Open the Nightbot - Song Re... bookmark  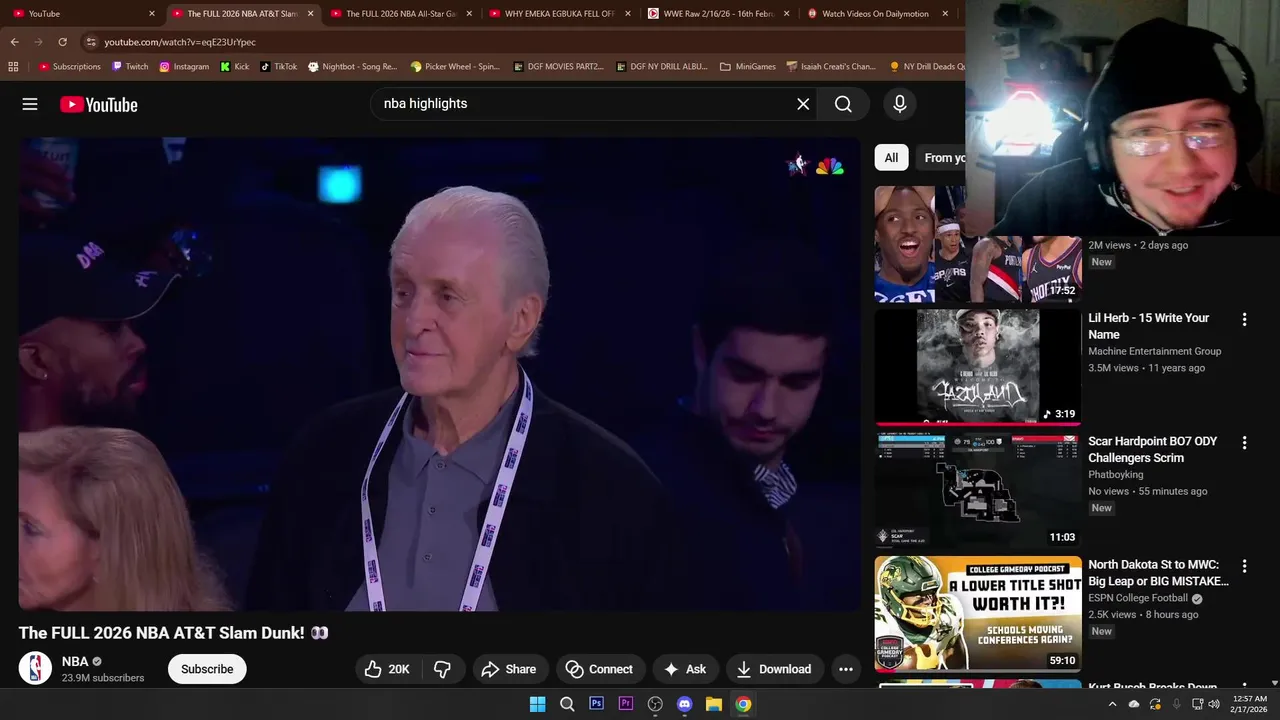point(352,67)
